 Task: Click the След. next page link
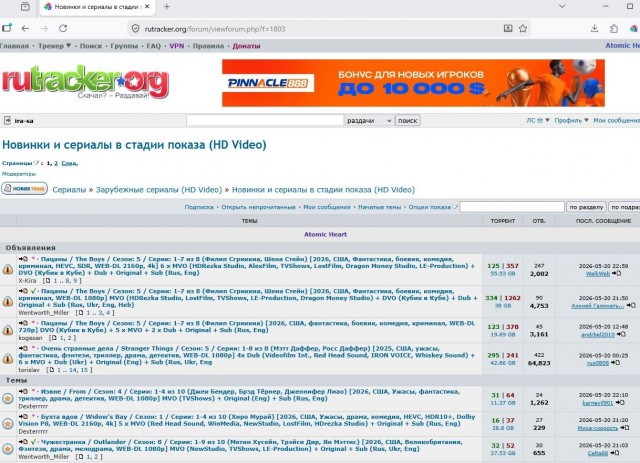point(69,163)
